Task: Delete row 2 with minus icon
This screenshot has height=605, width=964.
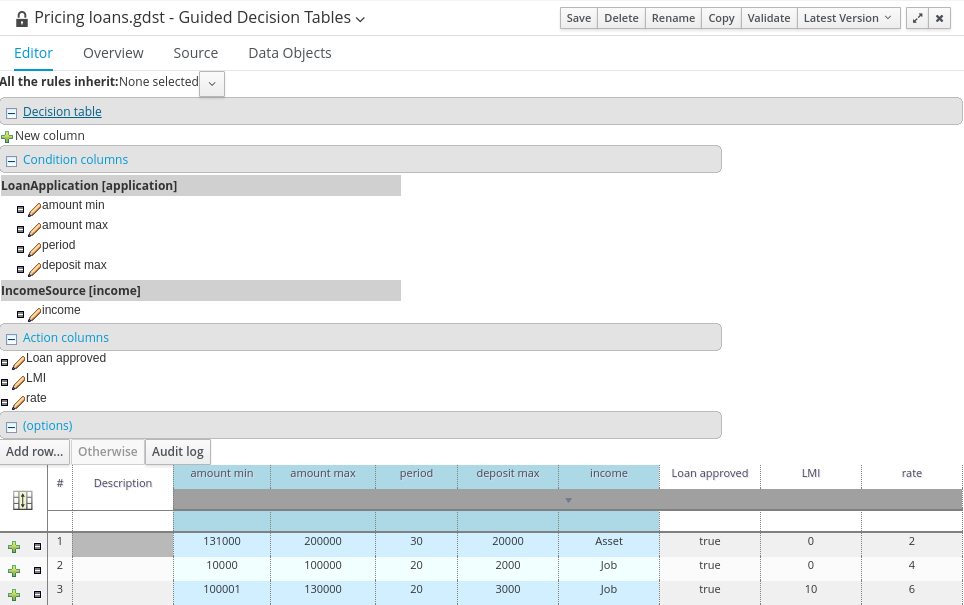Action: [x=37, y=570]
